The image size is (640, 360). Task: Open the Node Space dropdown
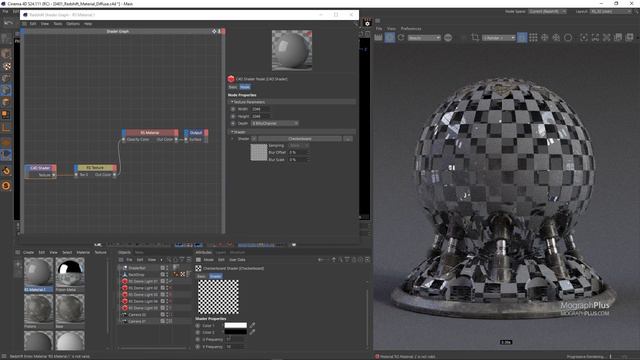tap(547, 11)
